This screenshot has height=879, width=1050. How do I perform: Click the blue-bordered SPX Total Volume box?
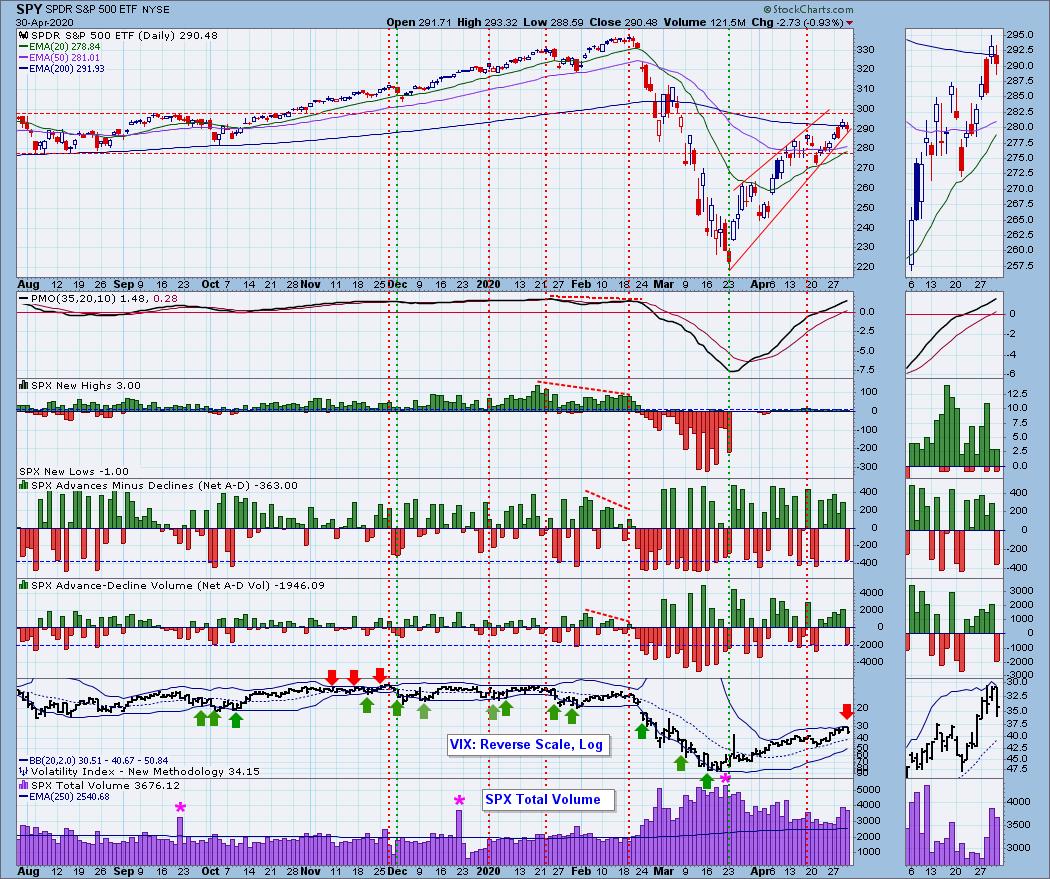click(548, 799)
